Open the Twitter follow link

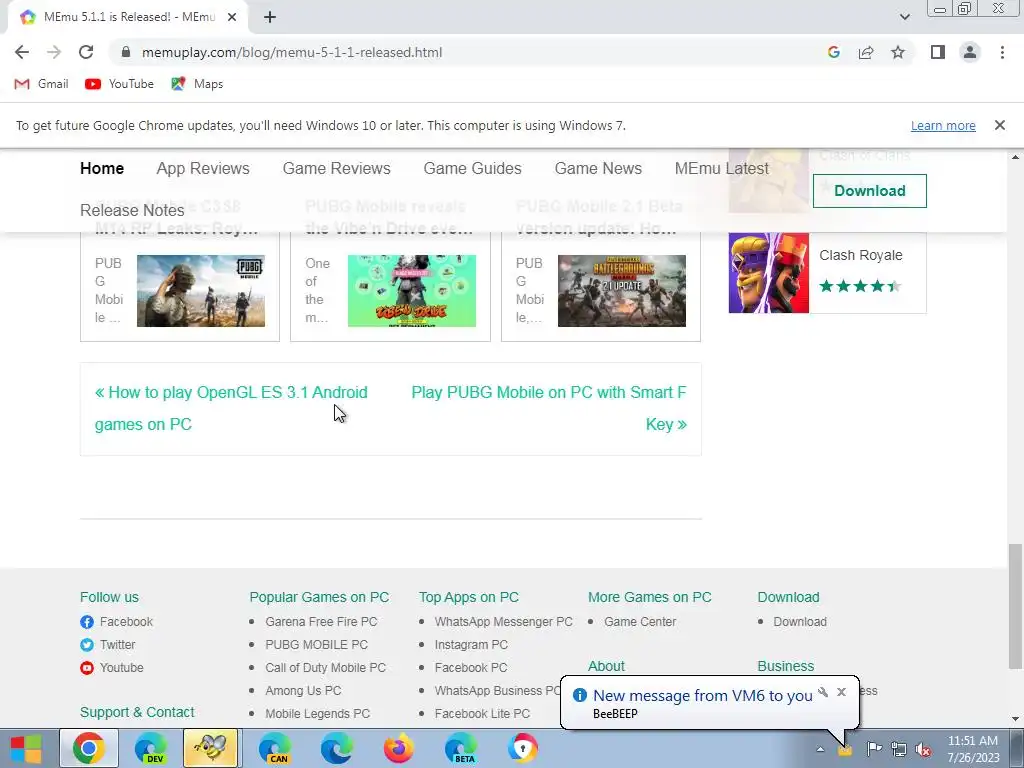[x=108, y=645]
